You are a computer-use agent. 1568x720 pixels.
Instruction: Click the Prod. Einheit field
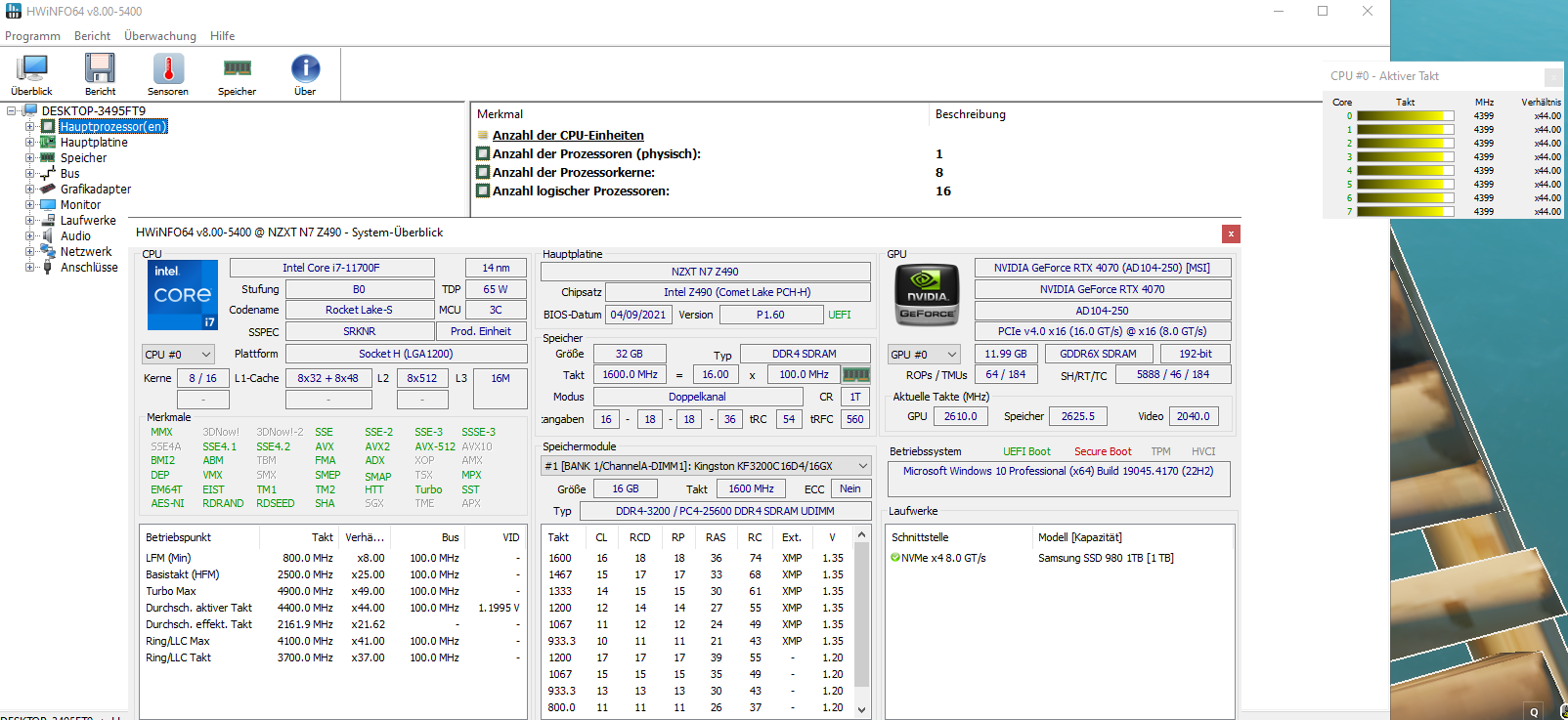coord(481,331)
